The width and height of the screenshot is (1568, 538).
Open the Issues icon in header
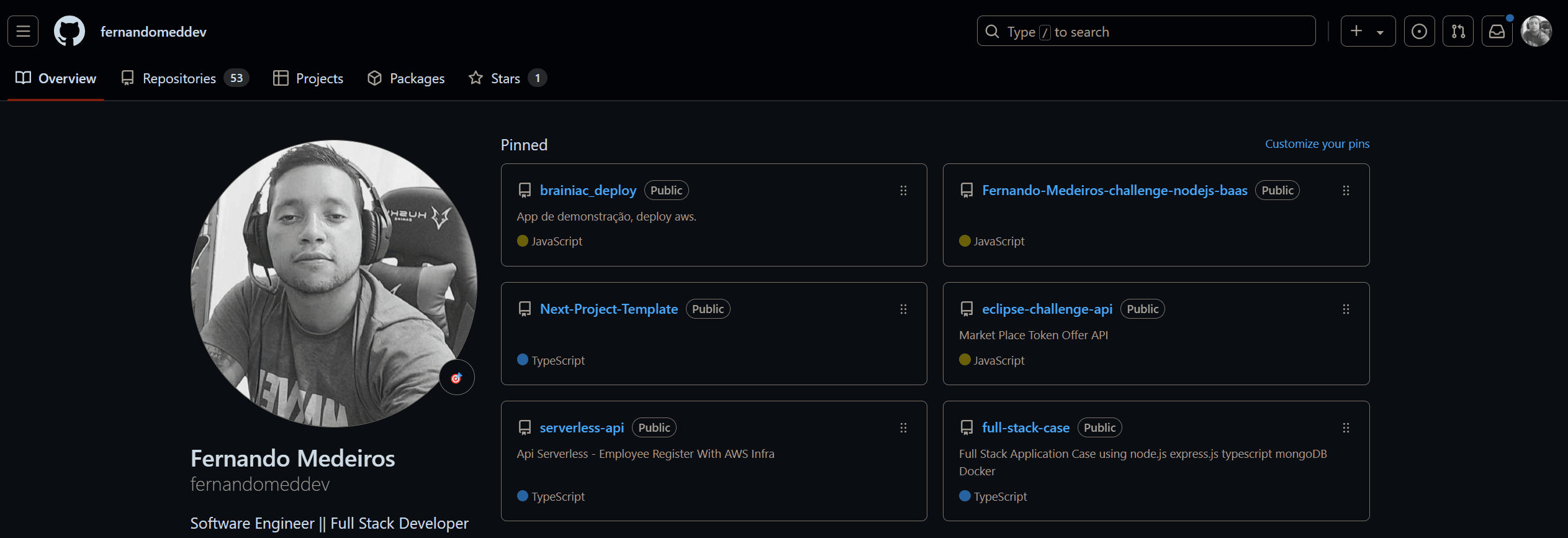click(x=1418, y=31)
